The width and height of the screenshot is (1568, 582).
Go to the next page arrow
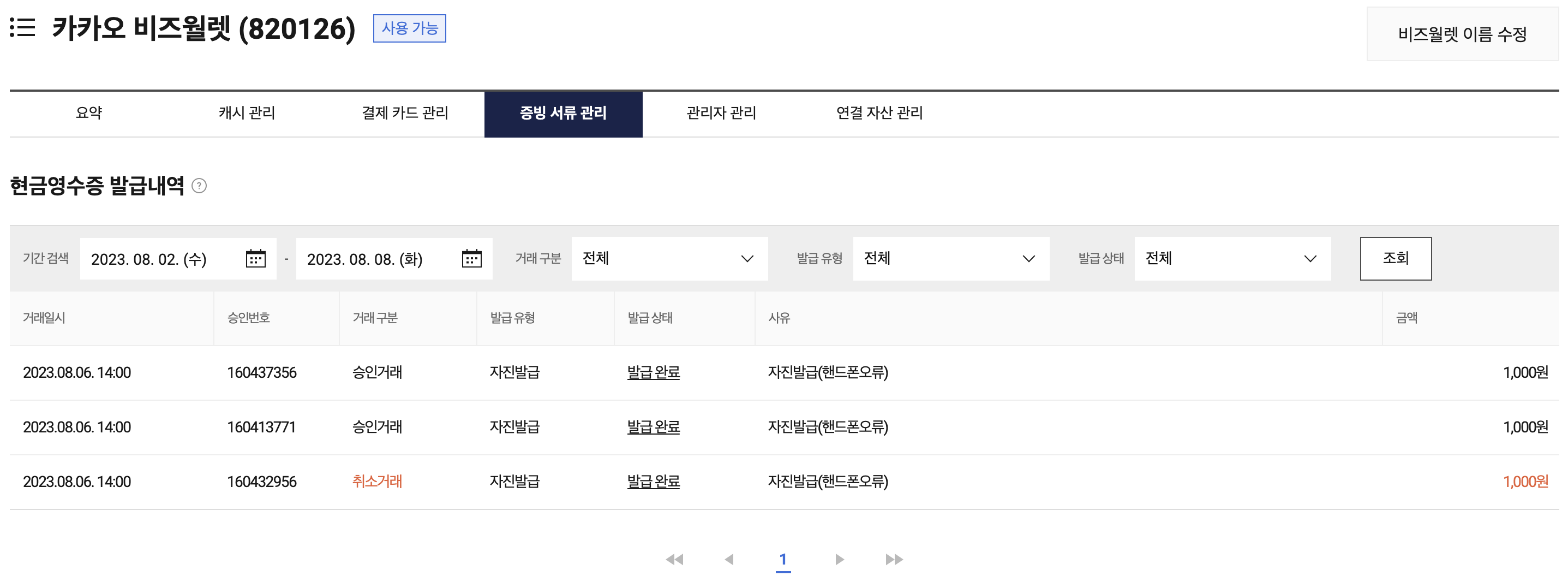pyautogui.click(x=840, y=560)
